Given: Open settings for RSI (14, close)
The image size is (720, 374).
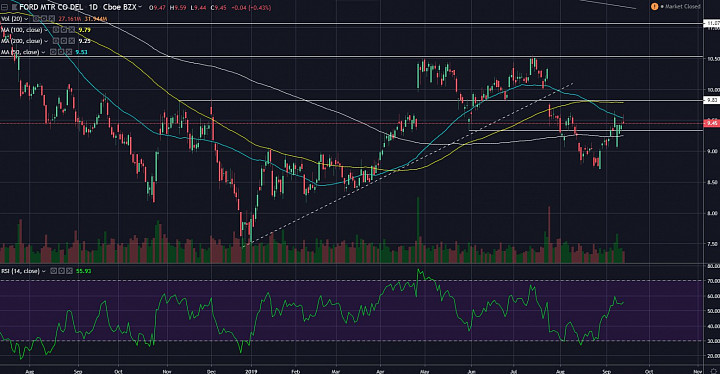Looking at the screenshot, I should click(61, 271).
